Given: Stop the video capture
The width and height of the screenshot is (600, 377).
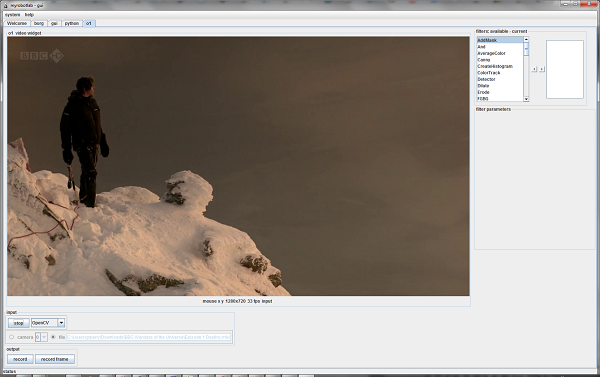Looking at the screenshot, I should (x=18, y=323).
